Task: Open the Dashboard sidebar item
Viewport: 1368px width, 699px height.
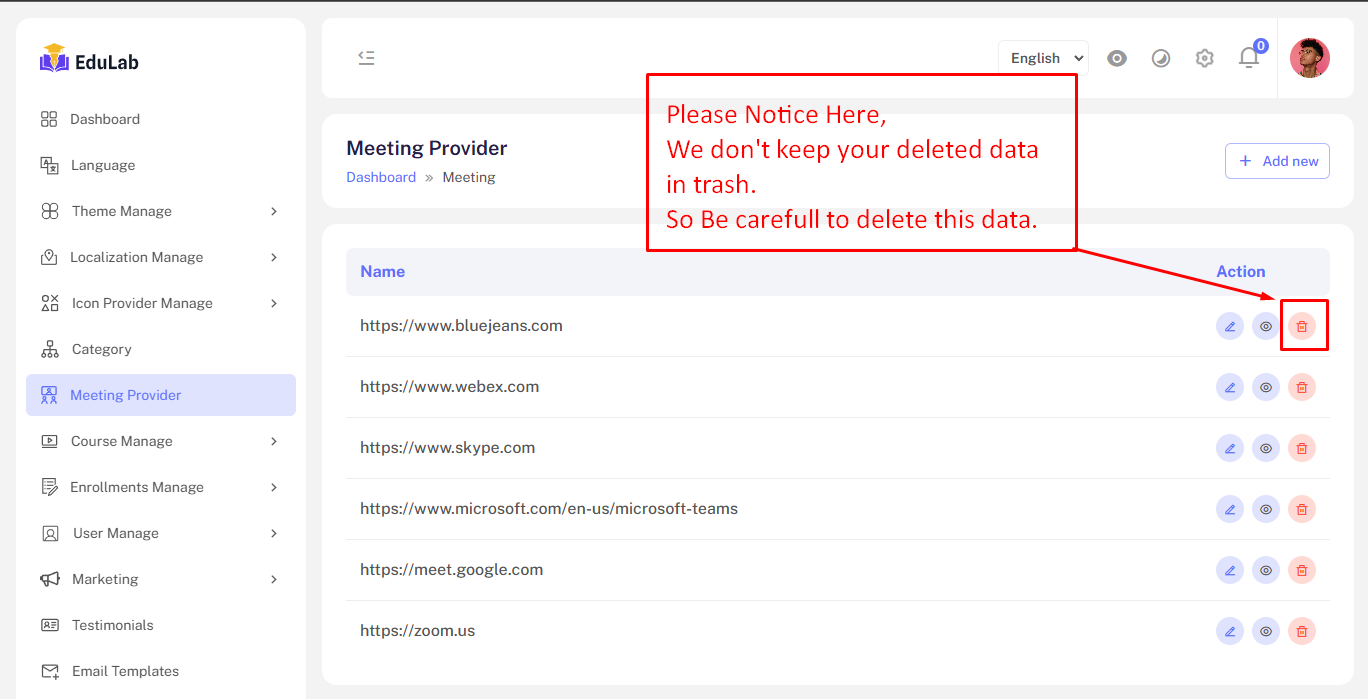Action: tap(105, 119)
